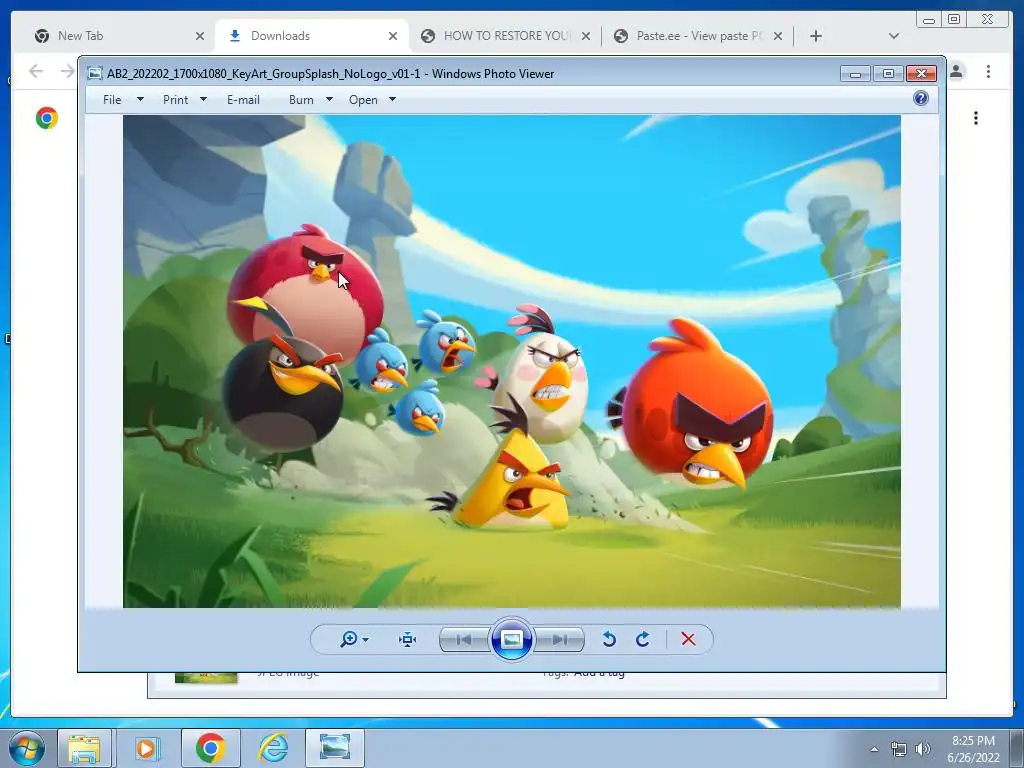Expand zoom dropdown arrow beside magnifier

coord(366,640)
